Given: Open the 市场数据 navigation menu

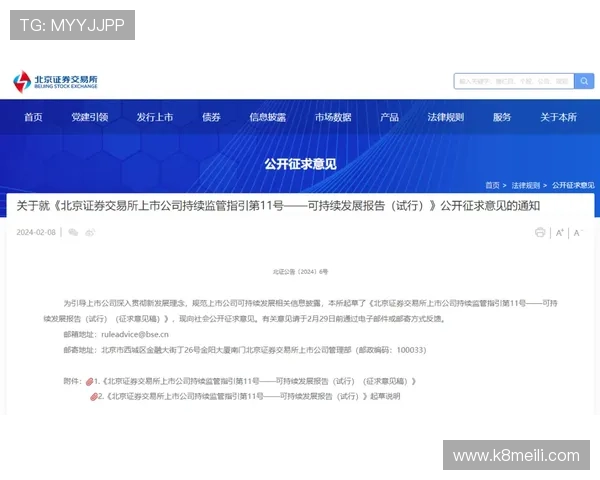Looking at the screenshot, I should [x=333, y=117].
